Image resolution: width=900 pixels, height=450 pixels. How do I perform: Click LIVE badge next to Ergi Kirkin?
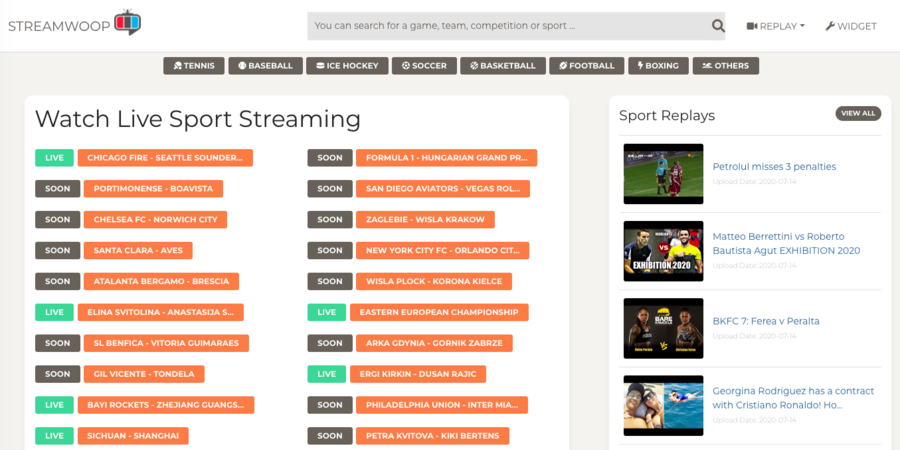(327, 374)
